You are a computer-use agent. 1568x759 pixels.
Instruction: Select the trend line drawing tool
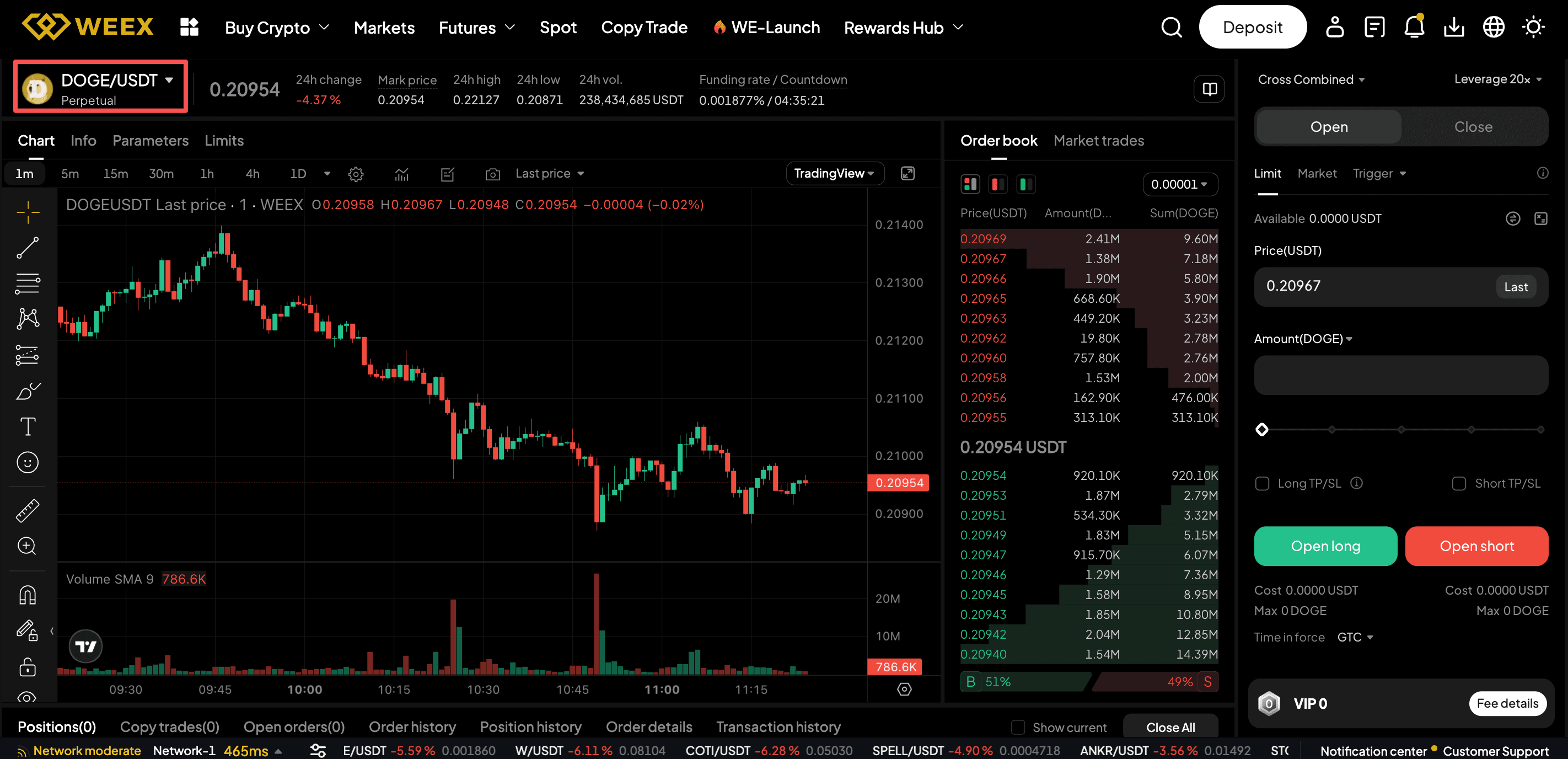[x=28, y=247]
